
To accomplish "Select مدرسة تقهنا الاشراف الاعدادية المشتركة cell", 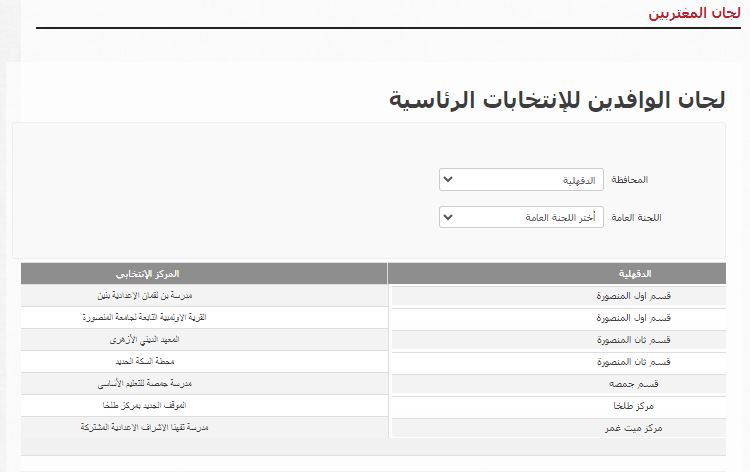I will 204,427.
